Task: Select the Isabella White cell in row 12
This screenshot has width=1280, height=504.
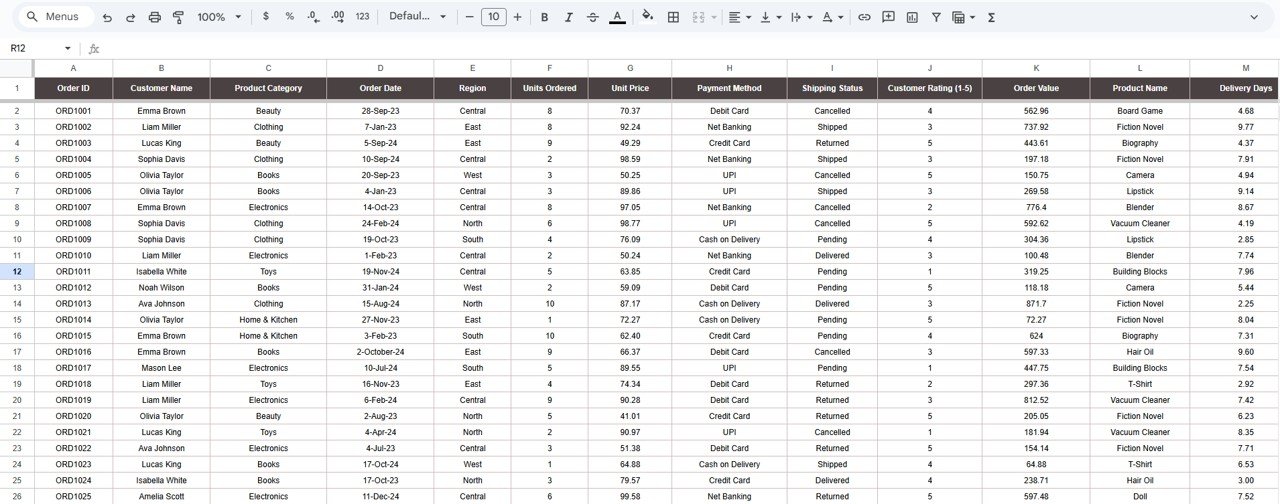Action: click(x=161, y=271)
